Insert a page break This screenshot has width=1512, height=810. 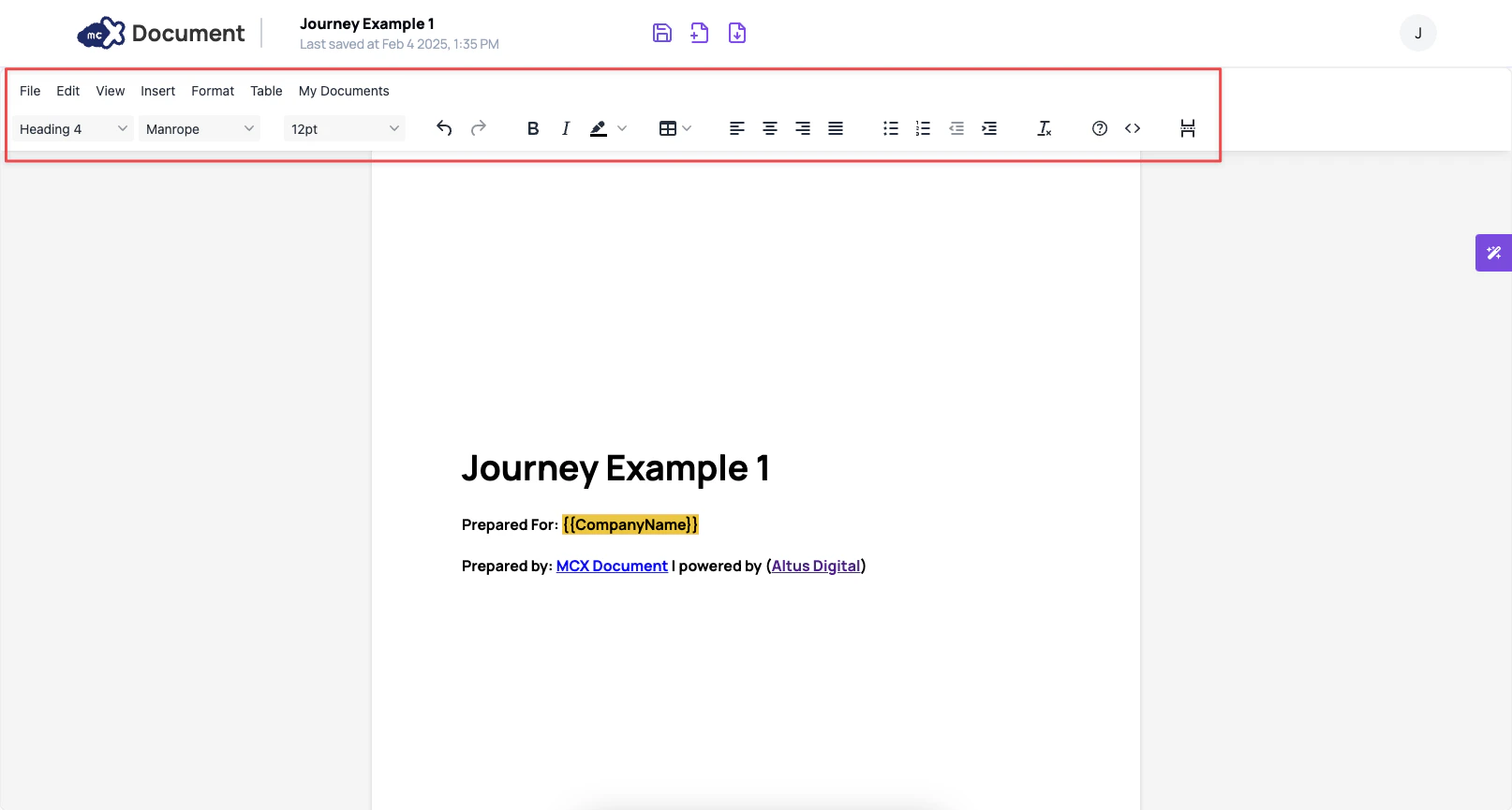[x=1188, y=128]
